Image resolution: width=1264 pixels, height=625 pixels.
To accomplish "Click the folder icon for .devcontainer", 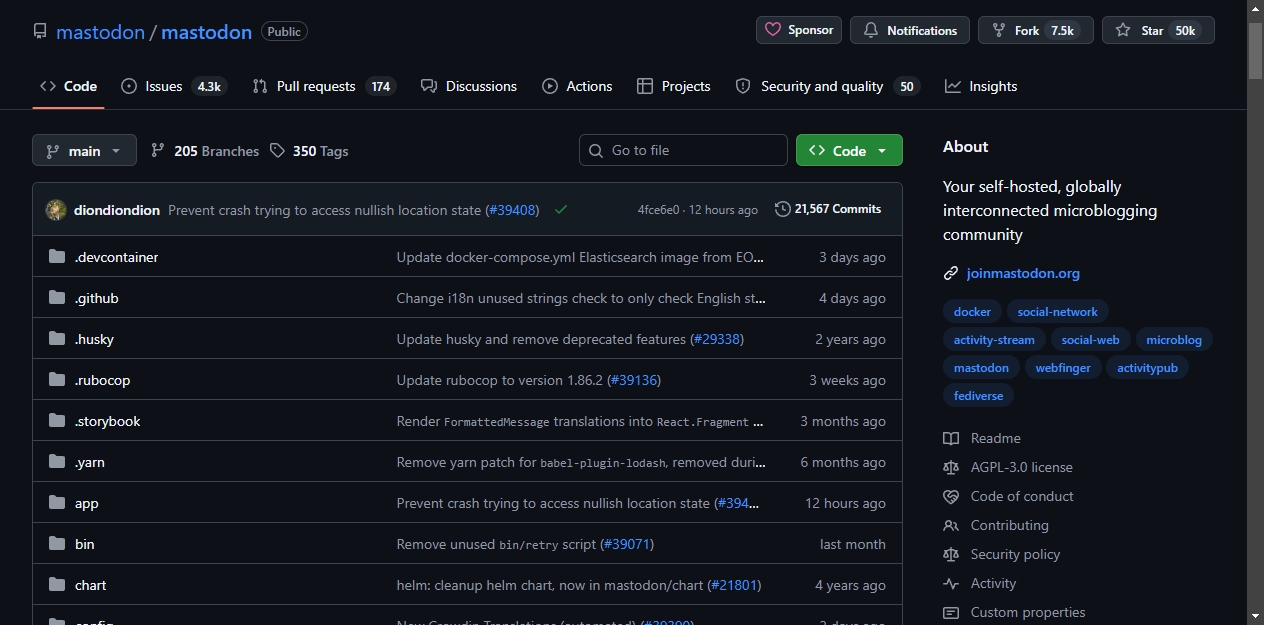I will click(57, 257).
